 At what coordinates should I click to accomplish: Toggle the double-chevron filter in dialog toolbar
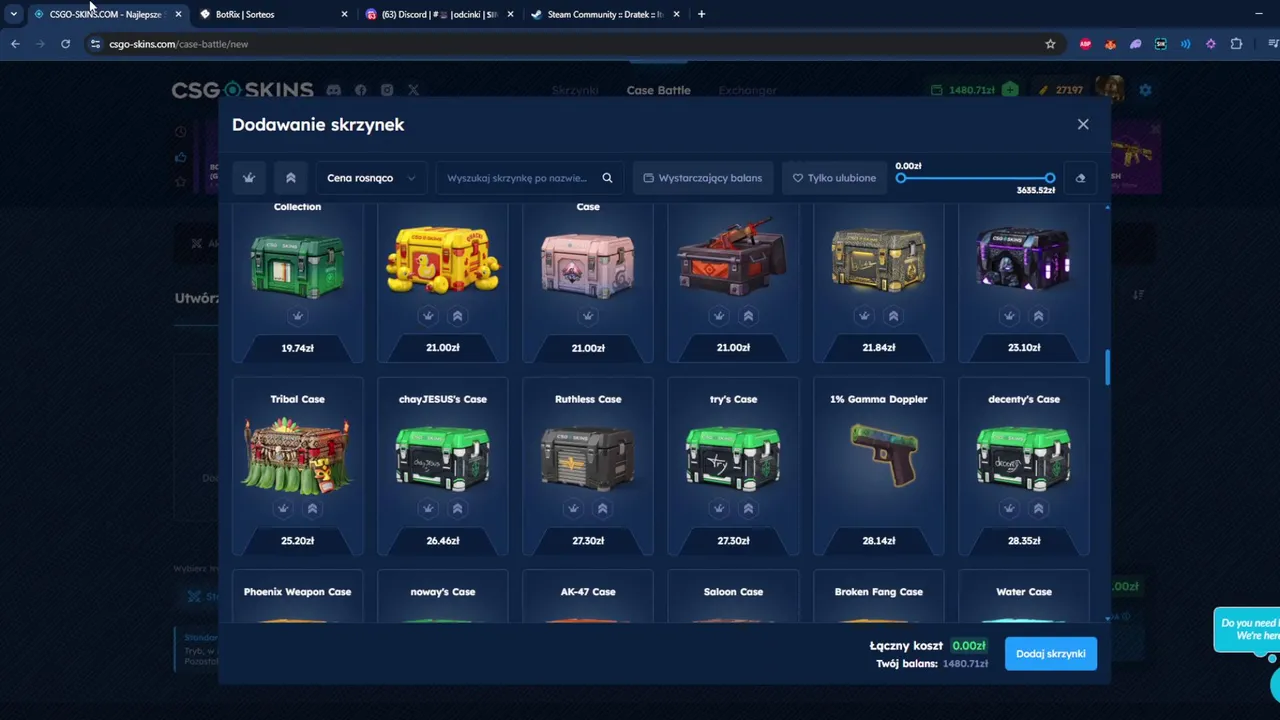291,178
